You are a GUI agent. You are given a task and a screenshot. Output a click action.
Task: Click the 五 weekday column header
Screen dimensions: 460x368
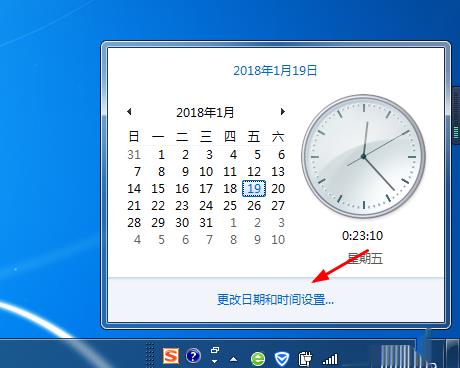[254, 137]
